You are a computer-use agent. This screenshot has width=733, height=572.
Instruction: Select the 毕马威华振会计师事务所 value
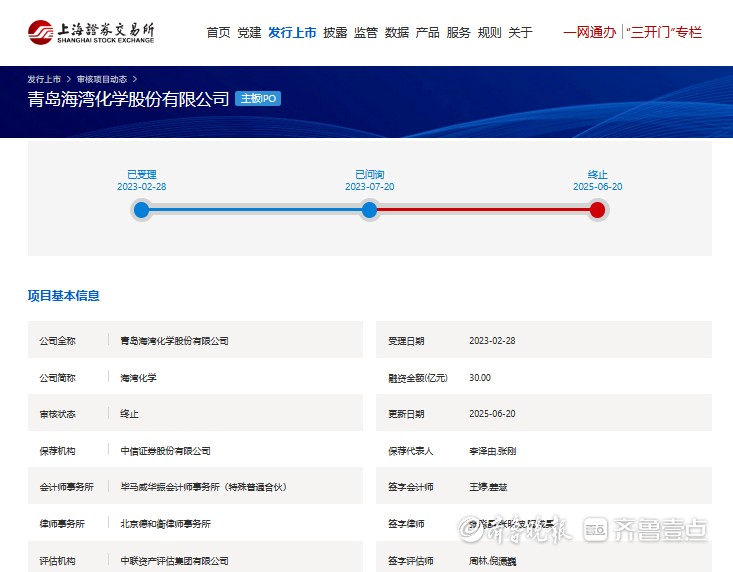204,487
